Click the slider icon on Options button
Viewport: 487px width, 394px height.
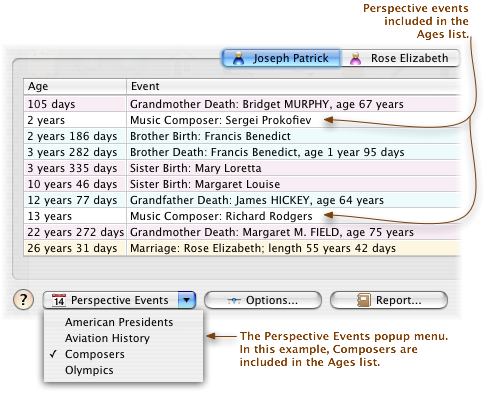point(234,300)
